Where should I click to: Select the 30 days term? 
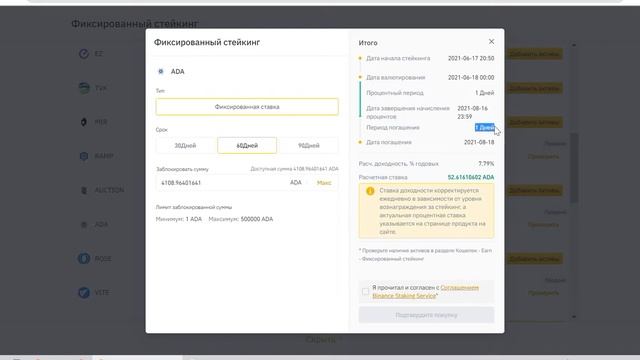(x=185, y=145)
